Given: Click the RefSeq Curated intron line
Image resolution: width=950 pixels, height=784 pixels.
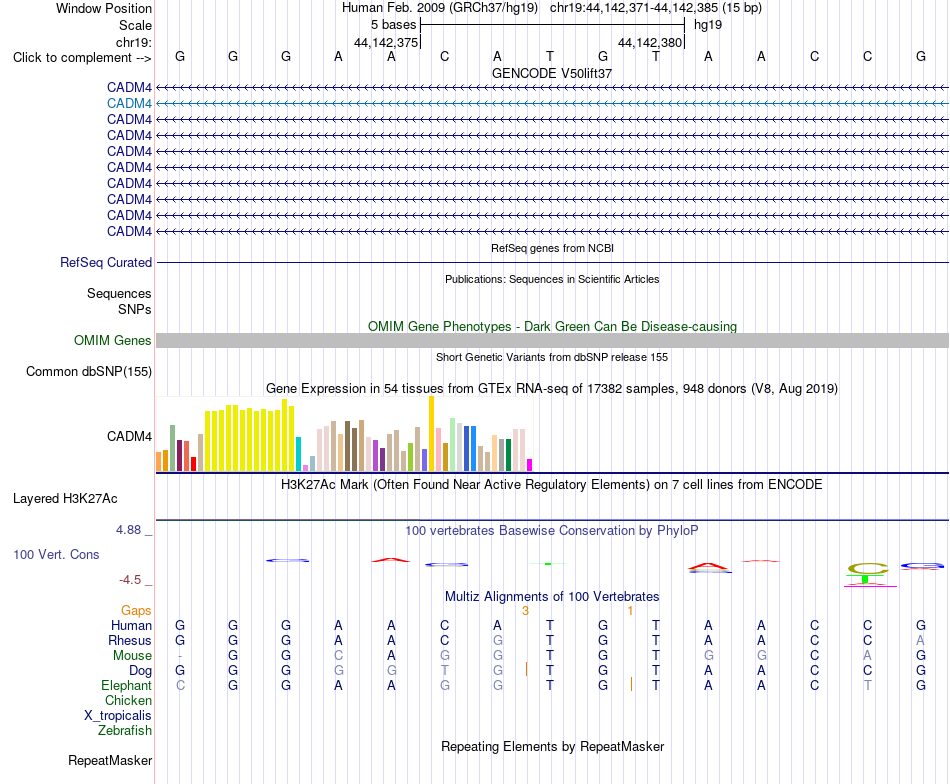Looking at the screenshot, I should tap(552, 262).
